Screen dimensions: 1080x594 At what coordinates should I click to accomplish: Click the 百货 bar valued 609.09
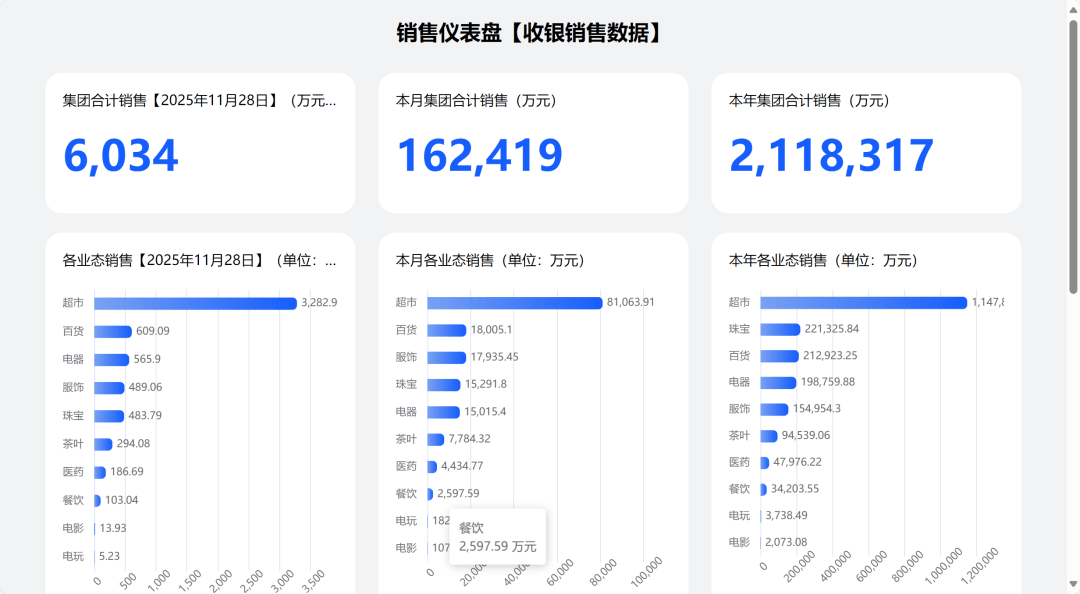[x=113, y=331]
